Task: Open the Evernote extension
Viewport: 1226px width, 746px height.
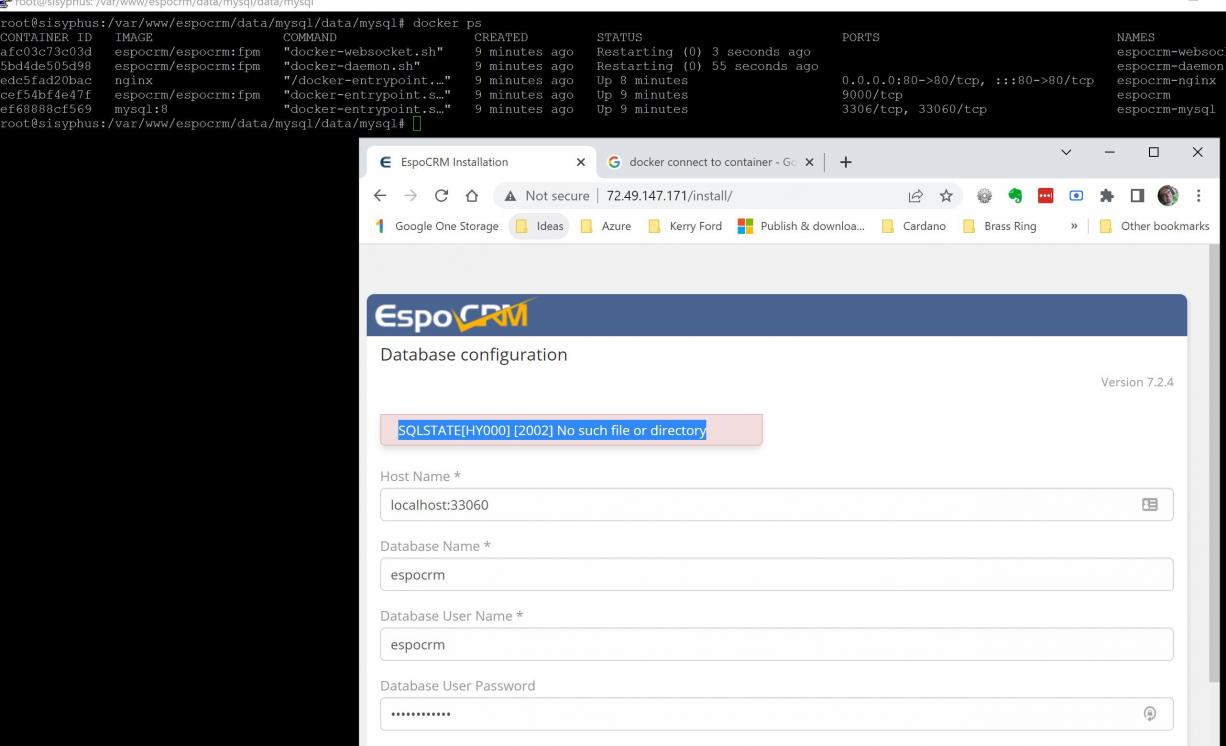Action: pyautogui.click(x=1016, y=196)
